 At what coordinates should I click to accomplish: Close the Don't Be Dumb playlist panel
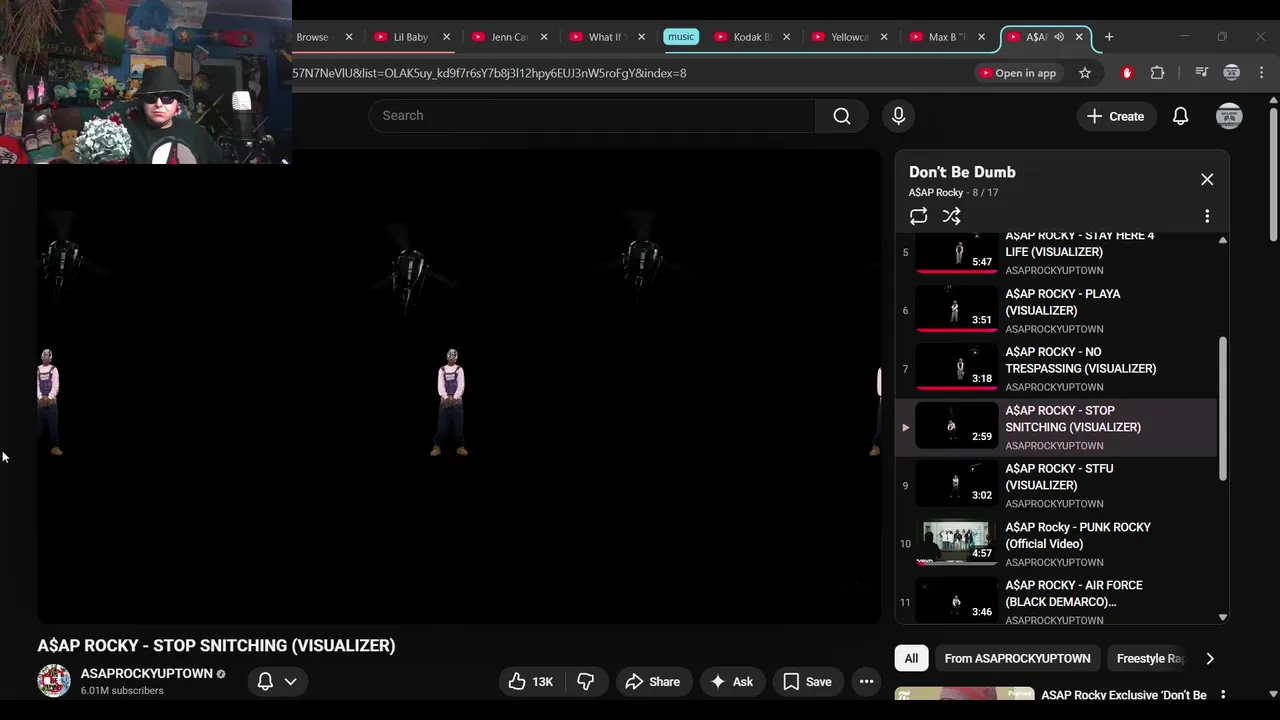(x=1207, y=180)
